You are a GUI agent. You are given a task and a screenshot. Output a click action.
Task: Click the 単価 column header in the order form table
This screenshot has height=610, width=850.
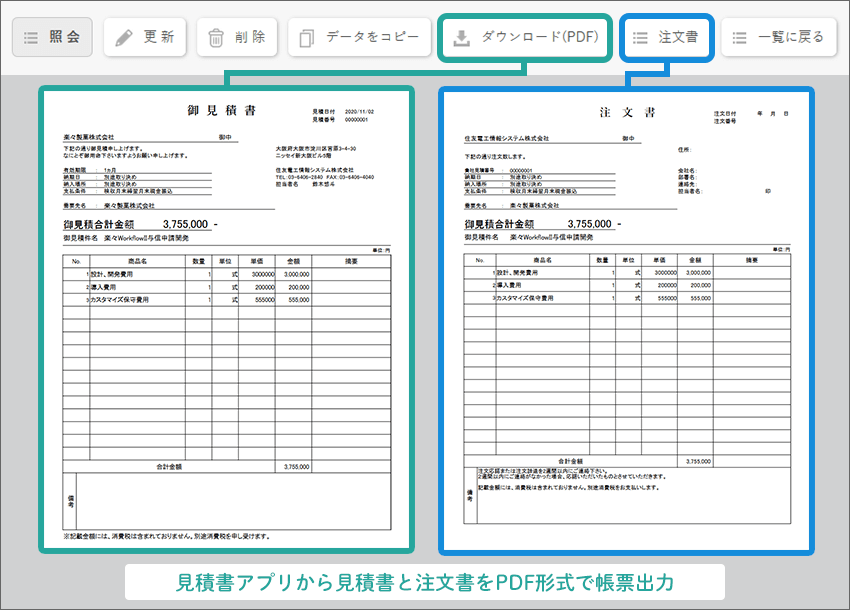point(659,260)
